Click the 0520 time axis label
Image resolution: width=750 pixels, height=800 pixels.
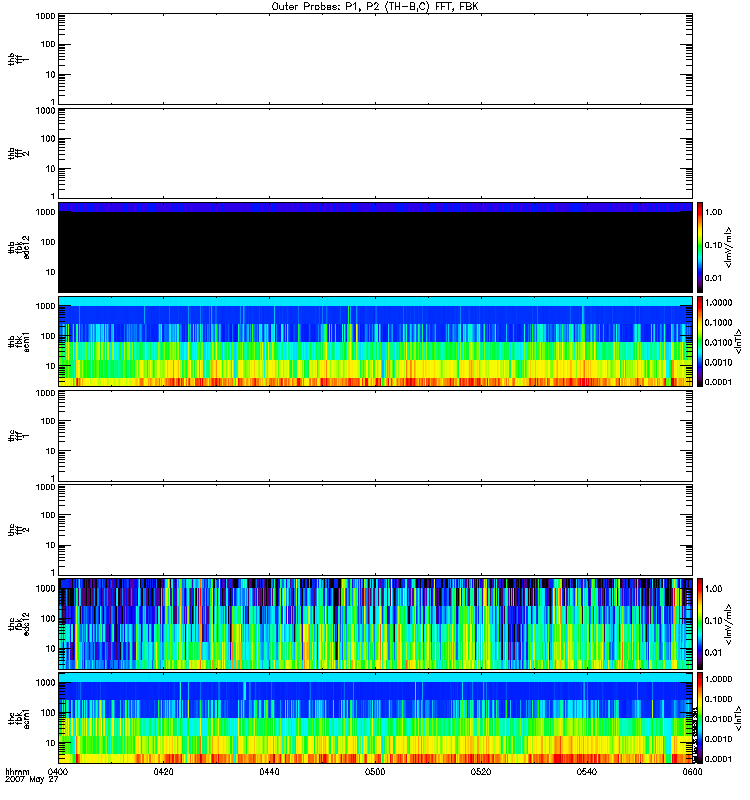coord(481,772)
